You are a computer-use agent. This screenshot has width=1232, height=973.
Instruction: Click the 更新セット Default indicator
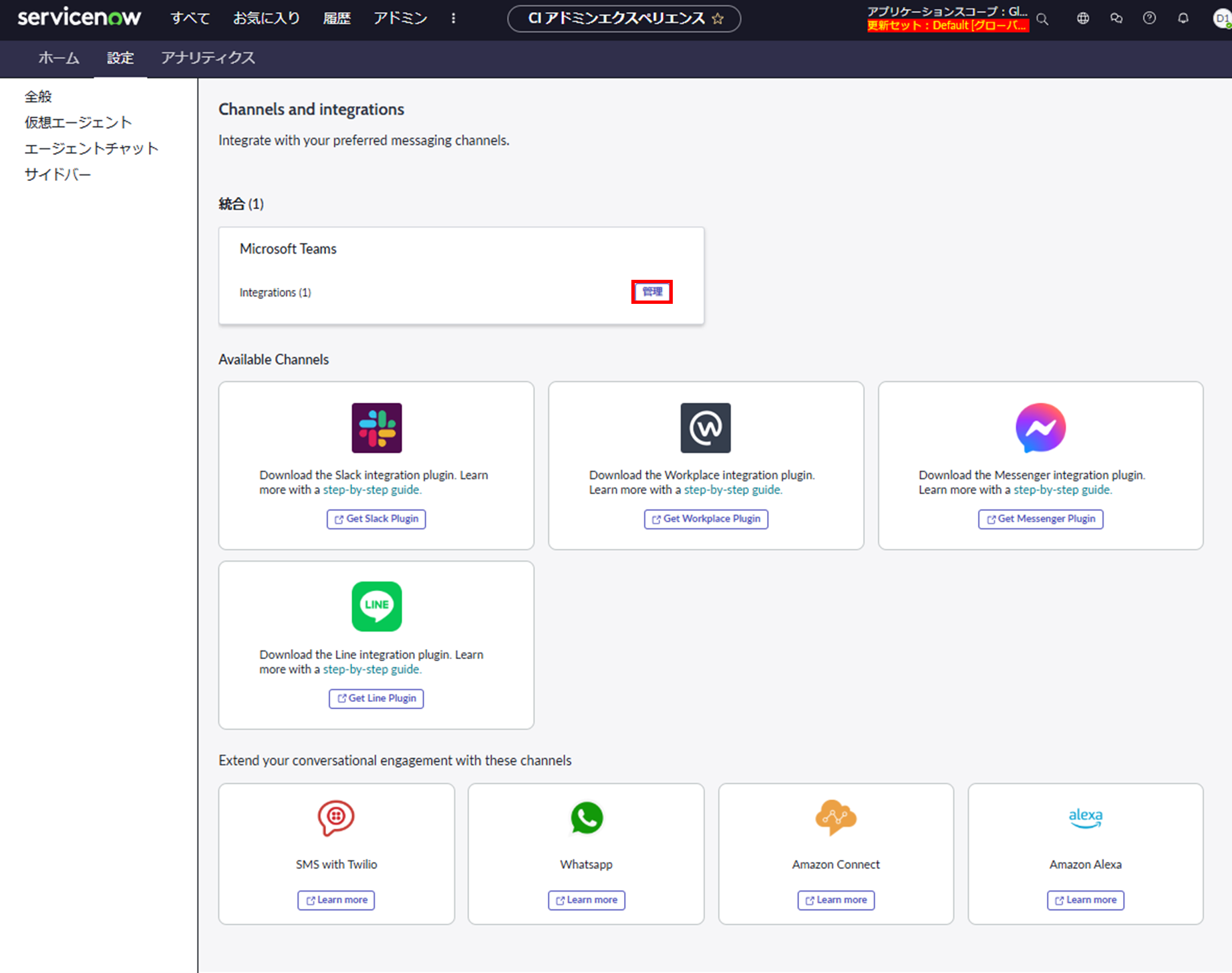coord(947,25)
